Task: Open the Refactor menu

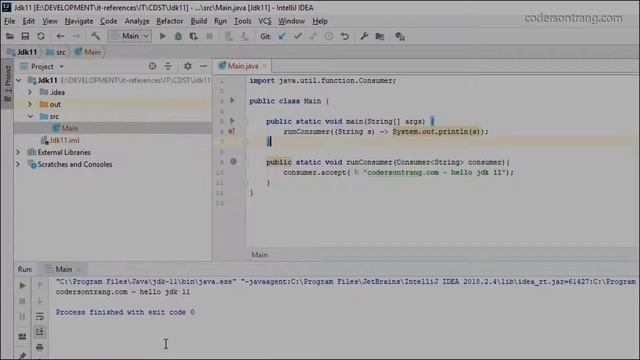Action: tap(169, 21)
